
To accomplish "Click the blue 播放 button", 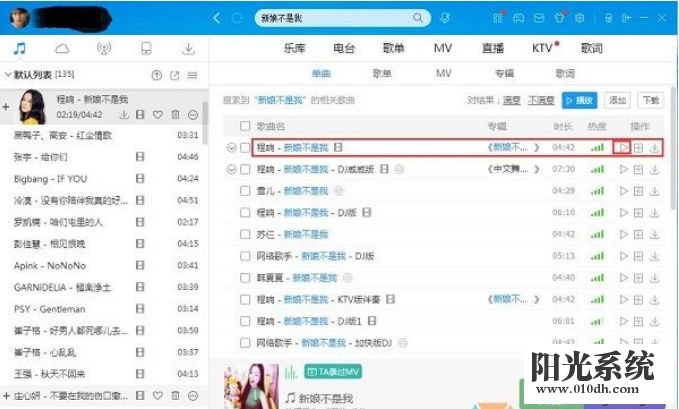I will (x=579, y=101).
